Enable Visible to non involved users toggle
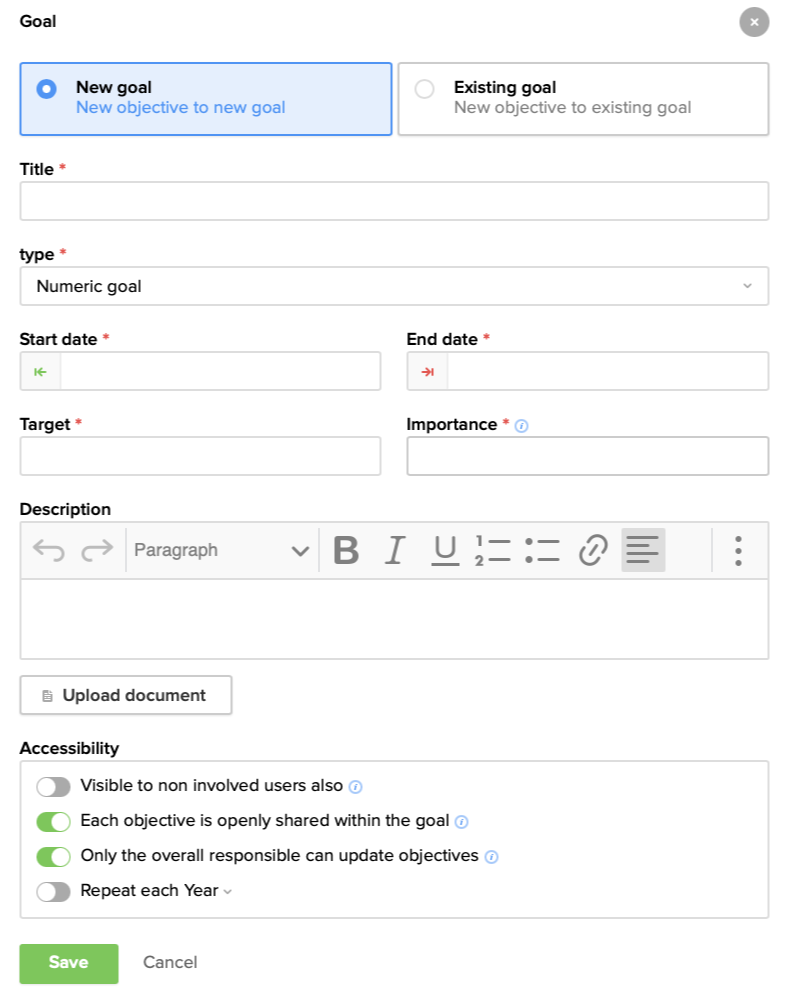Image resolution: width=786 pixels, height=1004 pixels. [x=53, y=787]
